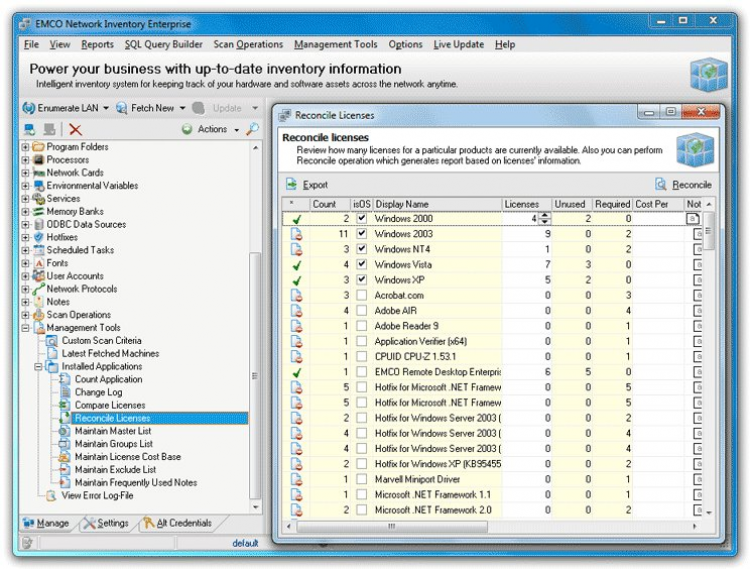The width and height of the screenshot is (750, 569).
Task: Click the magnifier search icon beside Actions
Action: pos(253,129)
